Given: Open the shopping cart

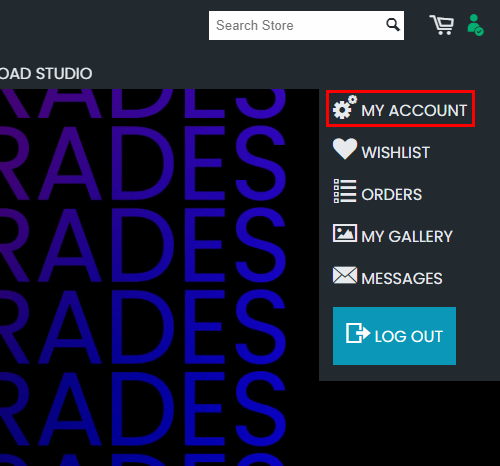Looking at the screenshot, I should [442, 25].
